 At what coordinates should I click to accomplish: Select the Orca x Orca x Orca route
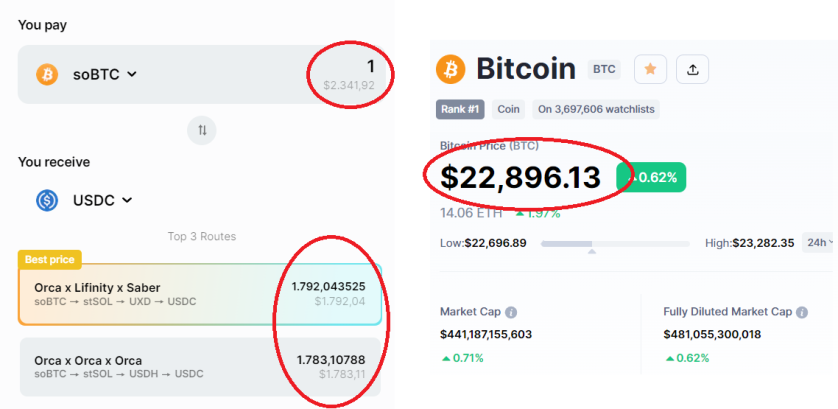point(200,367)
